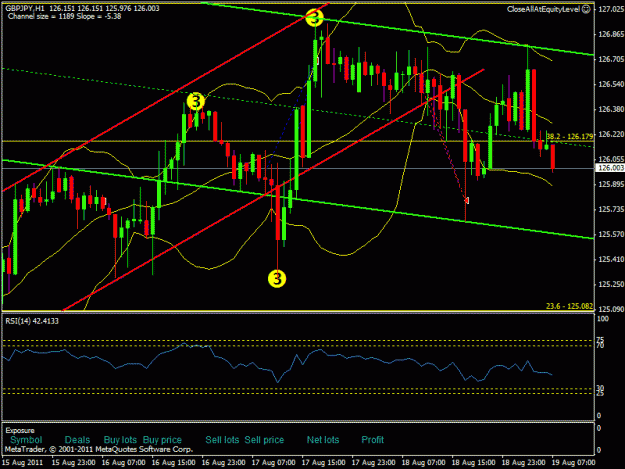Image resolution: width=625 pixels, height=469 pixels.
Task: Click the 125.895 price axis label
Action: [610, 184]
